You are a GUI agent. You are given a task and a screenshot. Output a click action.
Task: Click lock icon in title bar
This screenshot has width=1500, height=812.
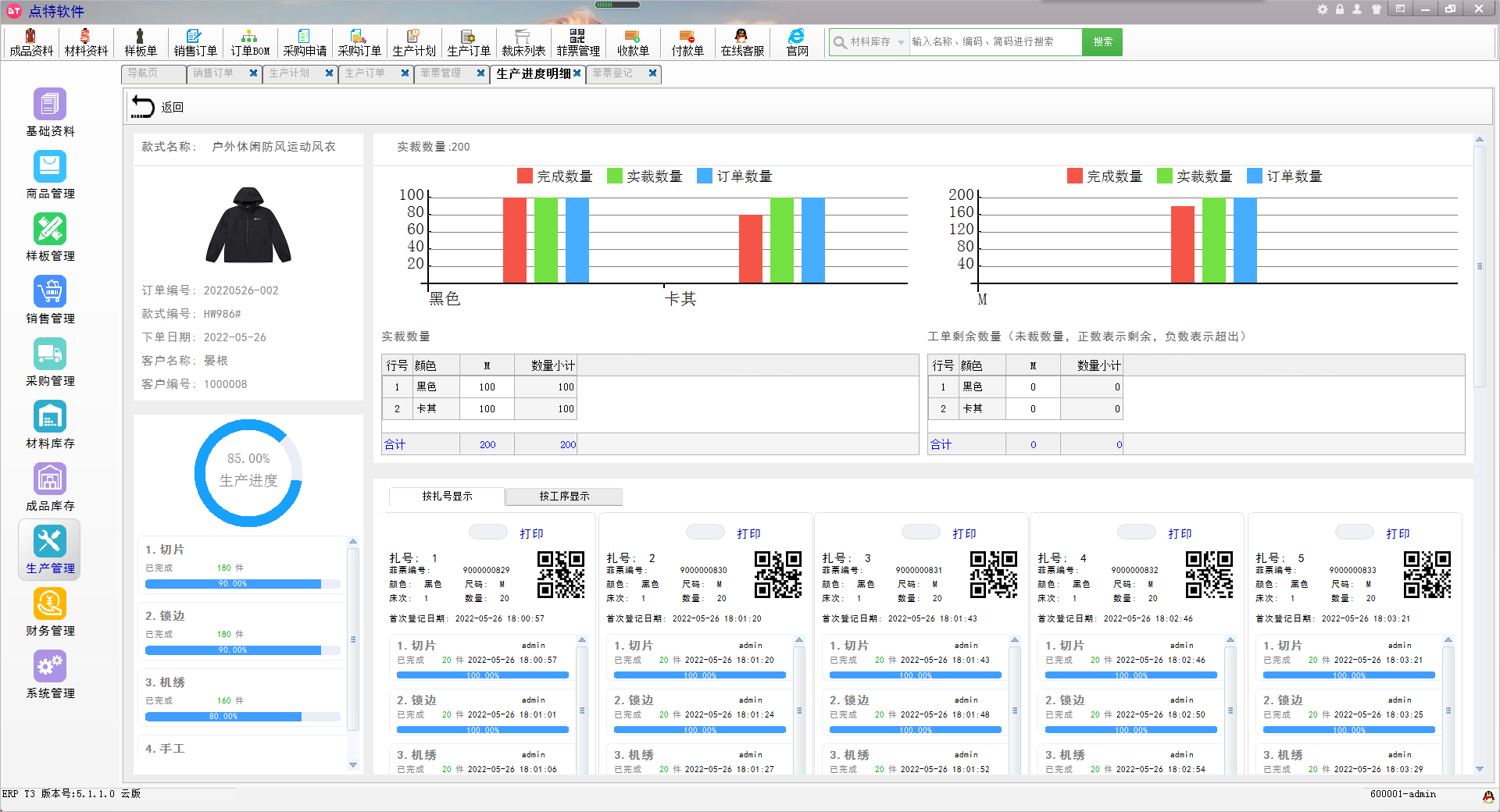pyautogui.click(x=1340, y=9)
